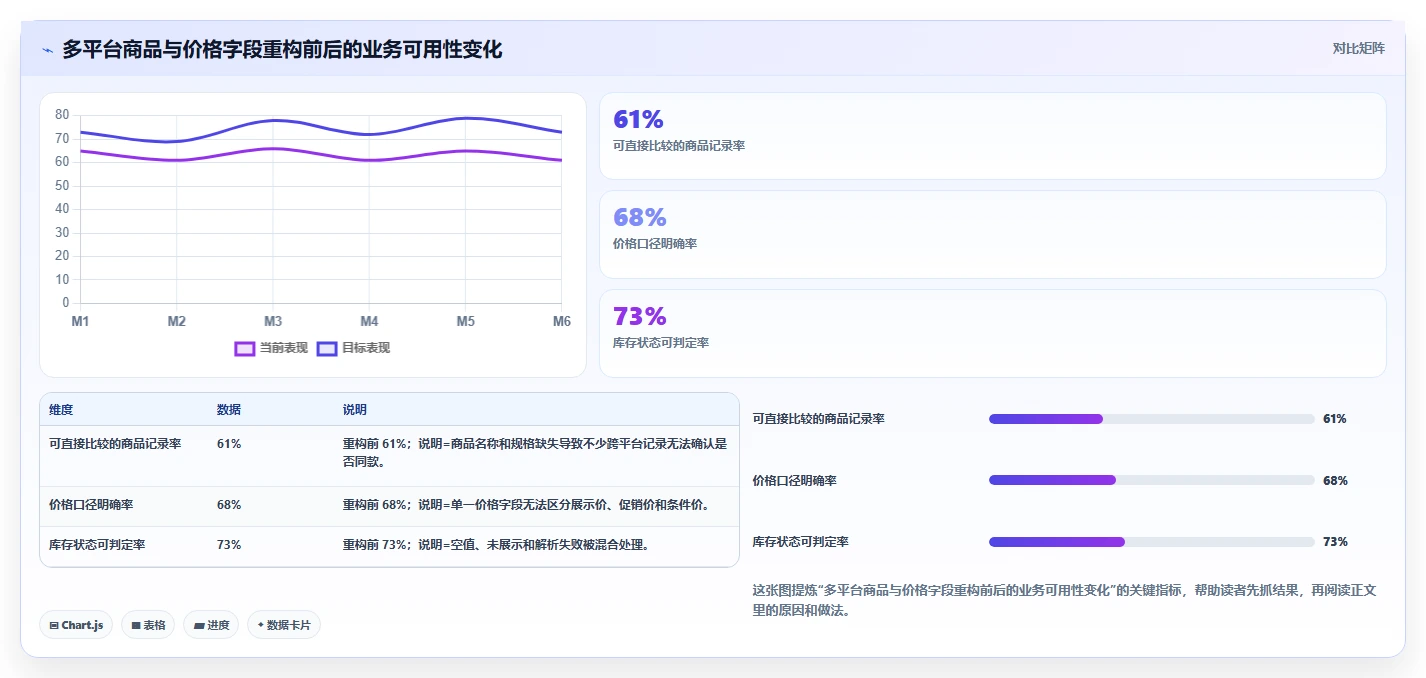Click the 价格口径明确率 progress bar
Viewport: 1426px width, 678px height.
point(1151,480)
